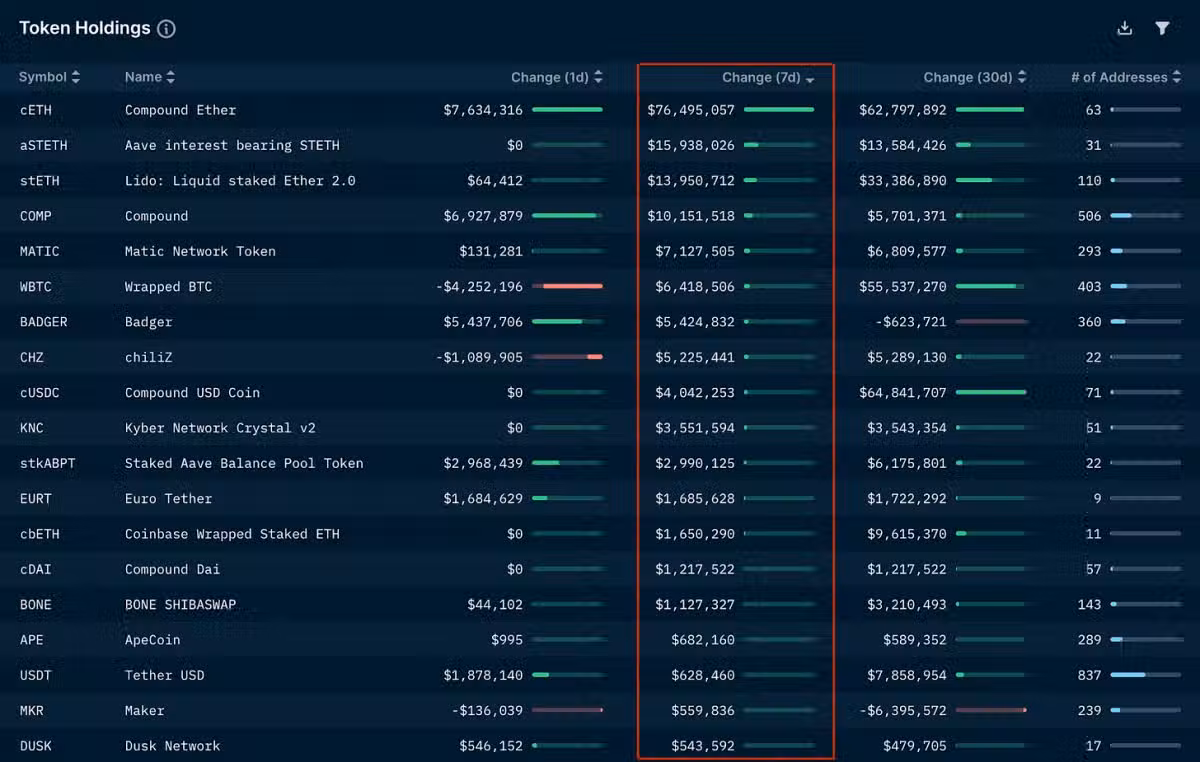
Task: Sort table by Change (1d) column
Action: [598, 77]
